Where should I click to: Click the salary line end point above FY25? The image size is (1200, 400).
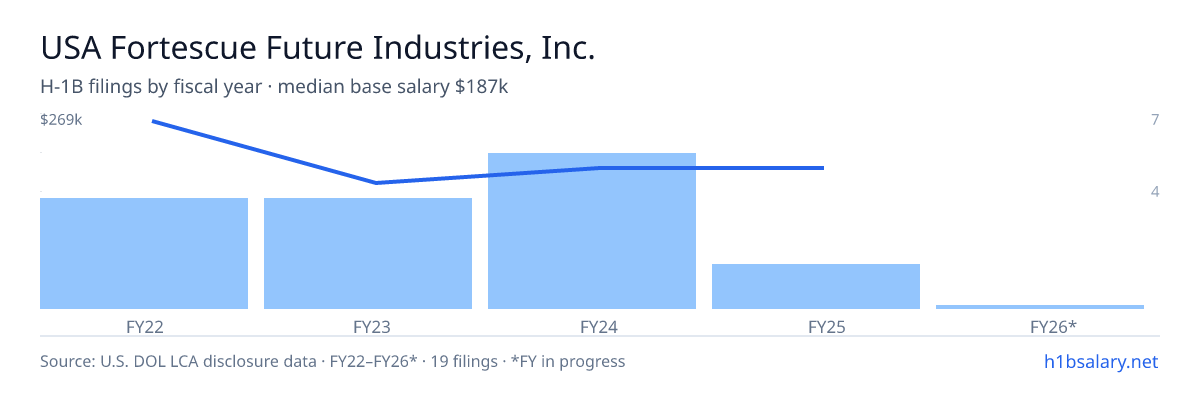coord(823,168)
